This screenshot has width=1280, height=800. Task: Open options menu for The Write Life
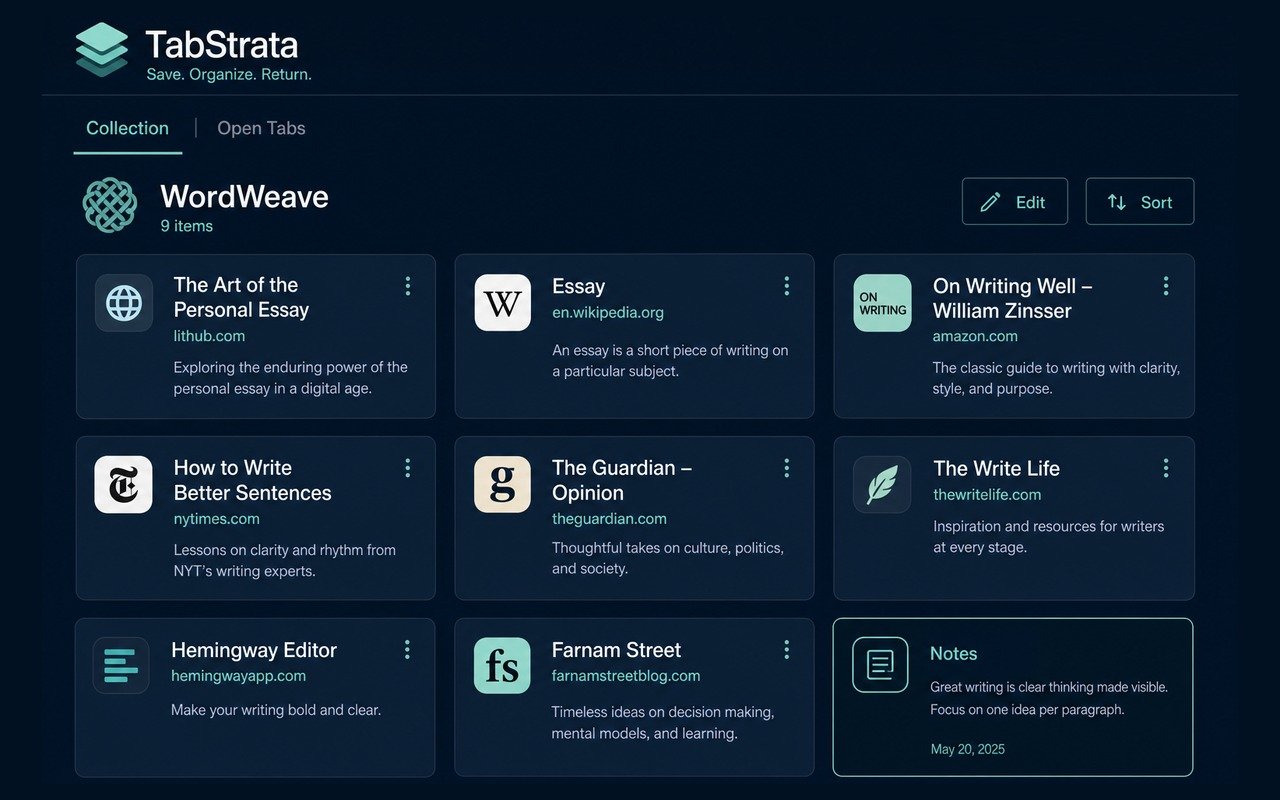(x=1165, y=468)
